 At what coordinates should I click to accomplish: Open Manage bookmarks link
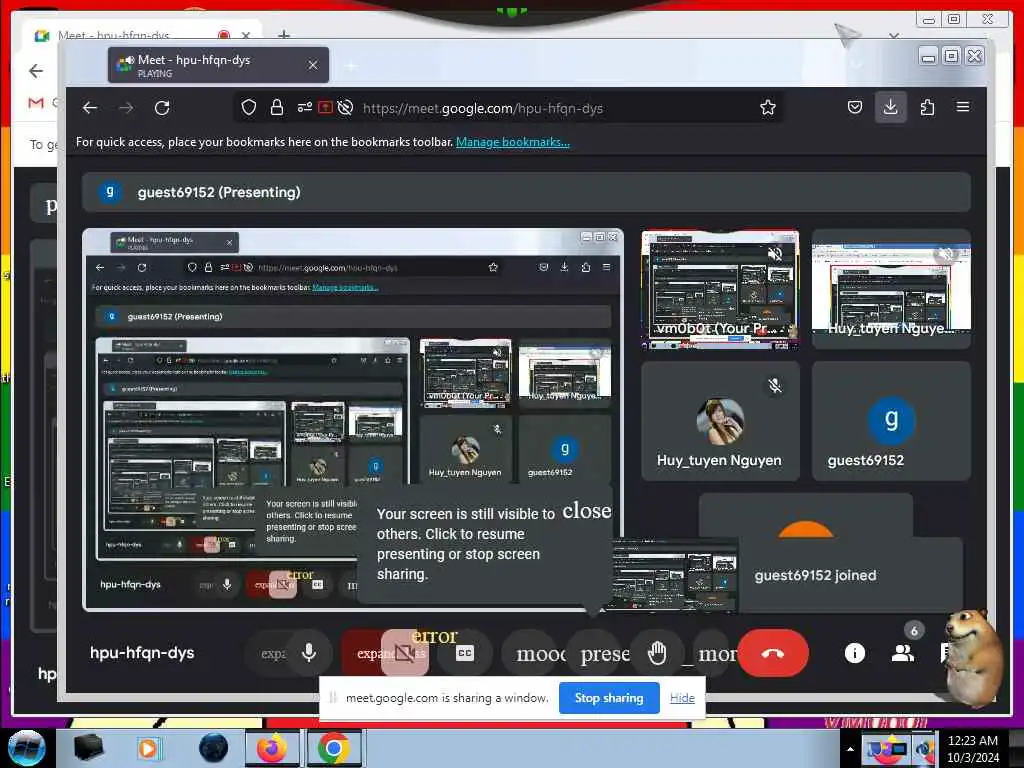513,142
